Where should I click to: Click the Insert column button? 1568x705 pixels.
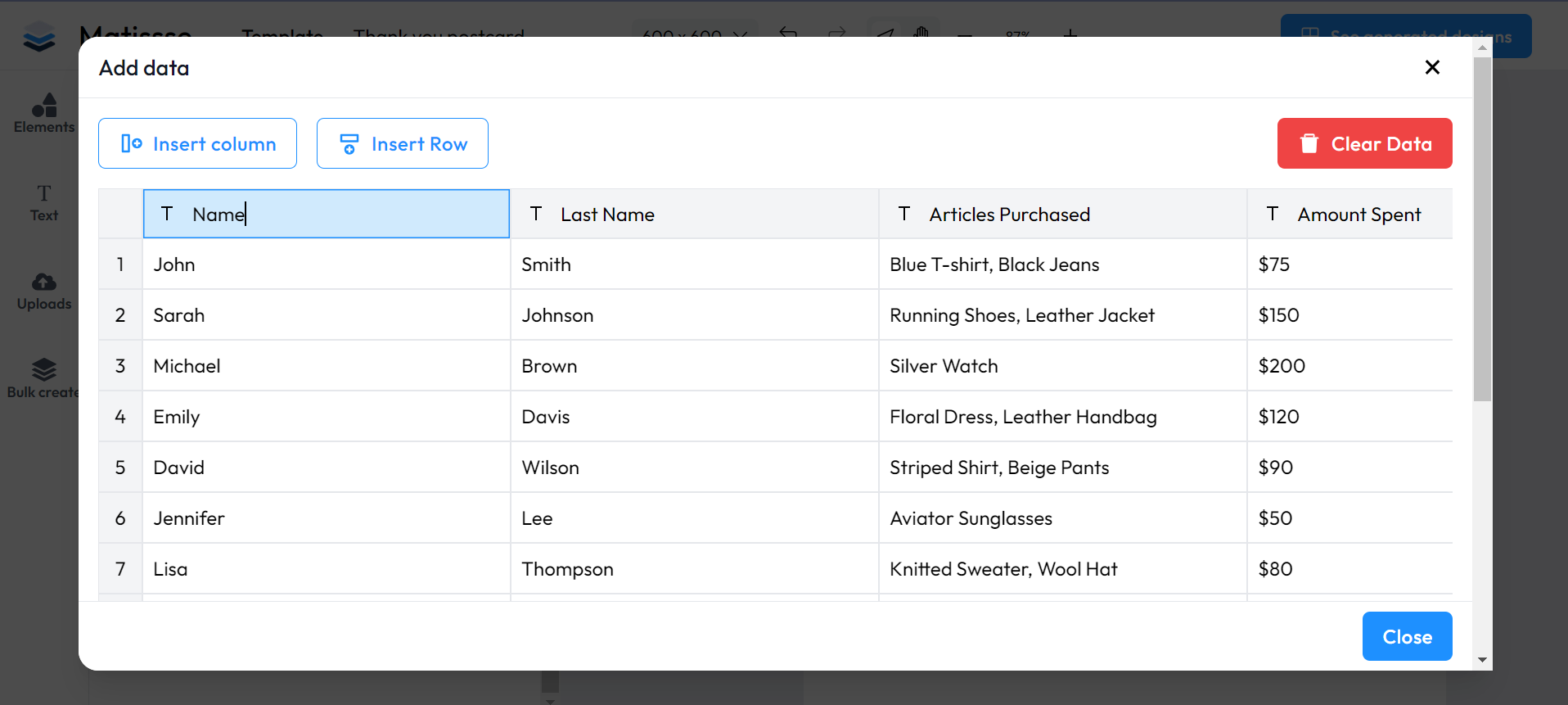pyautogui.click(x=197, y=143)
